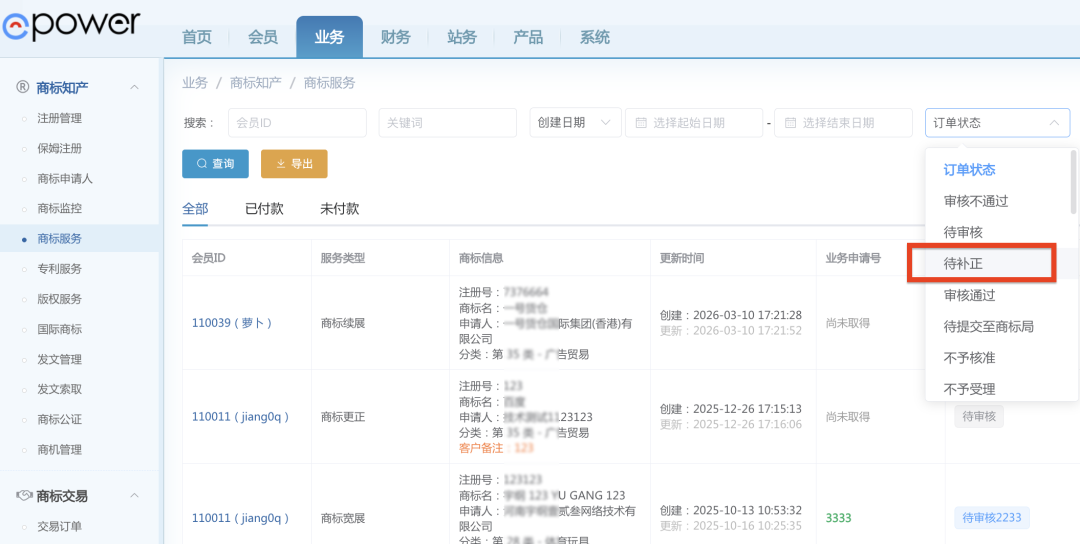Viewport: 1080px width, 544px height.
Task: Select 待补正 from the status list
Action: coord(980,264)
